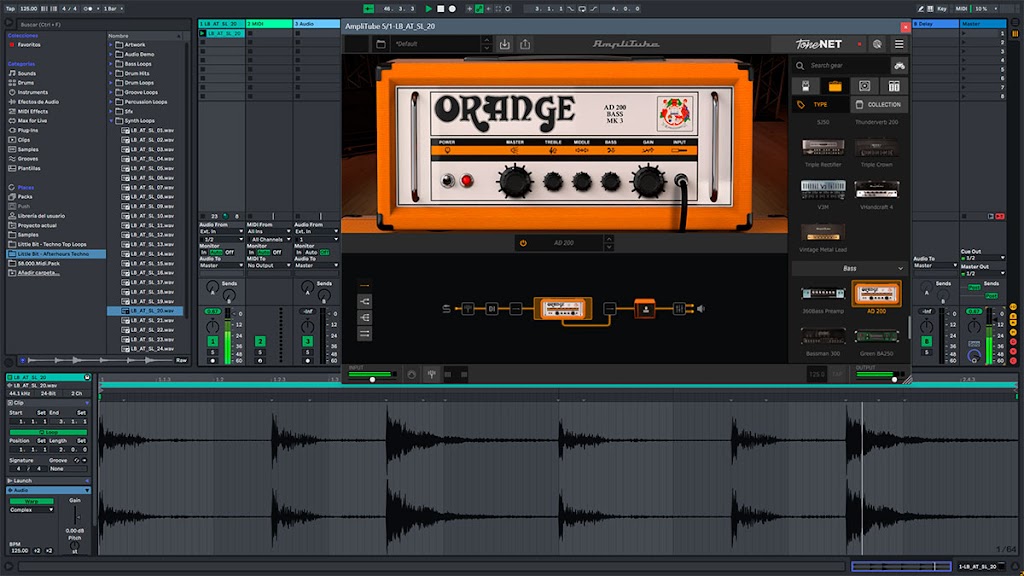Click the AmpliTube export share icon

525,44
